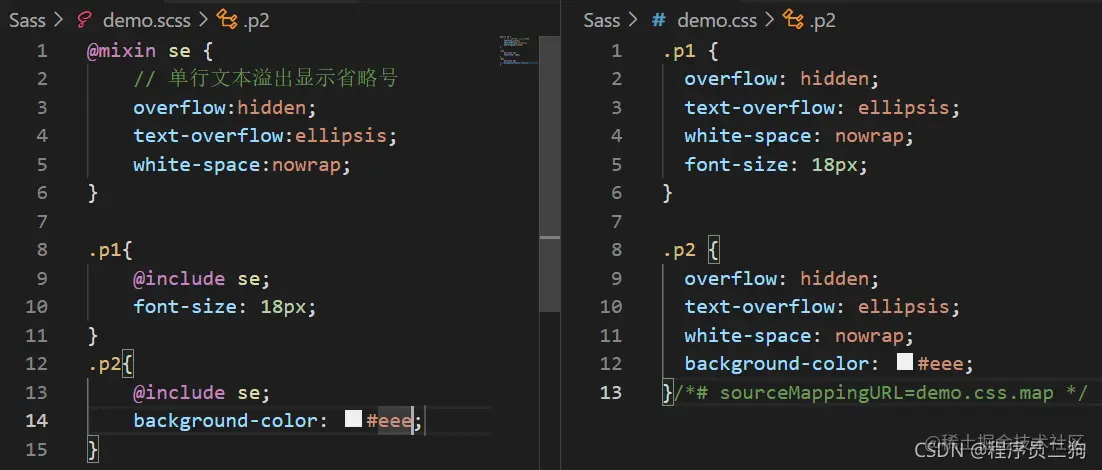Viewport: 1102px width, 470px height.
Task: Click line number 14 in demo.scss
Action: pos(37,420)
